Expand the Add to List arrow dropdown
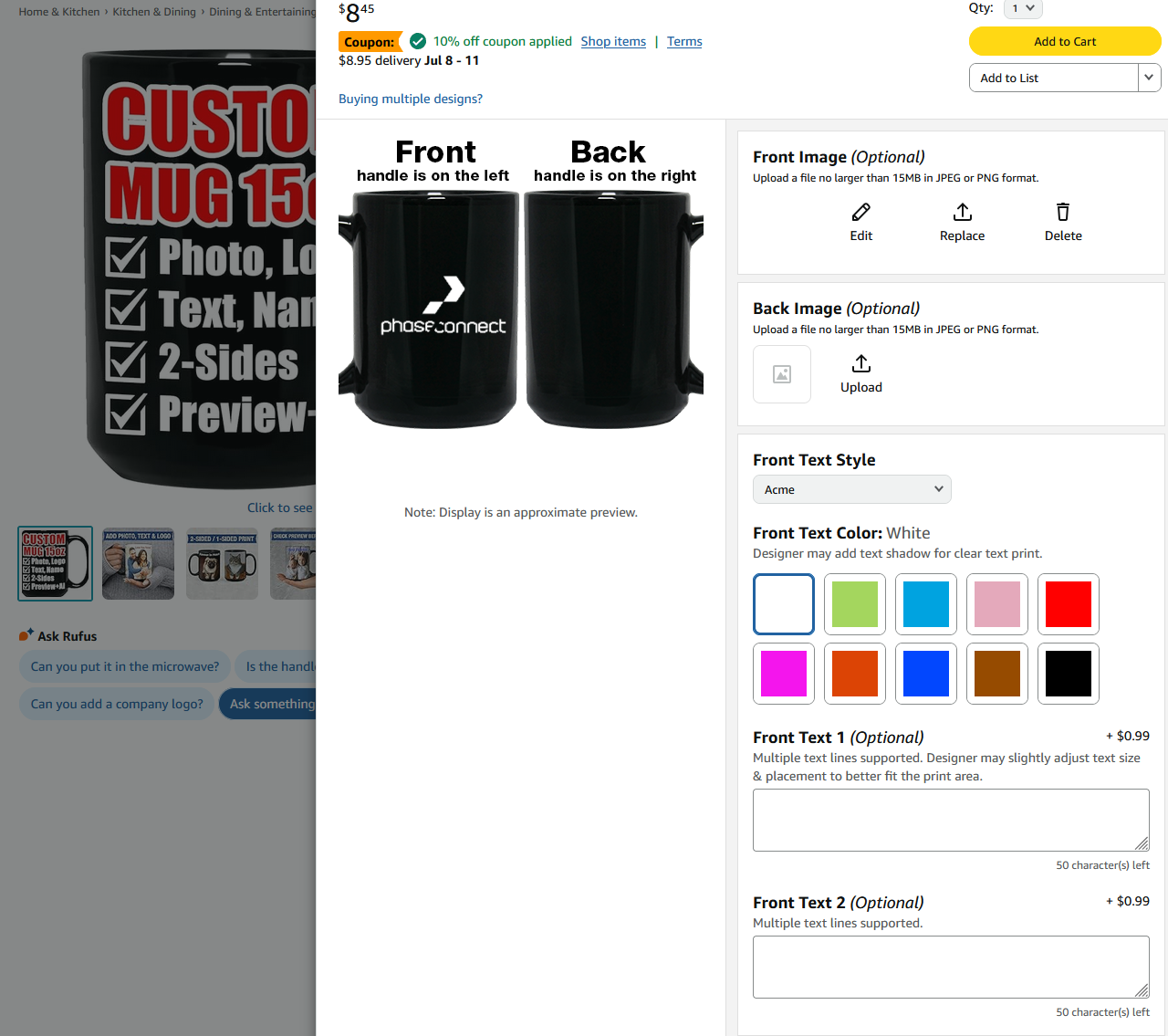The image size is (1168, 1036). (x=1149, y=78)
